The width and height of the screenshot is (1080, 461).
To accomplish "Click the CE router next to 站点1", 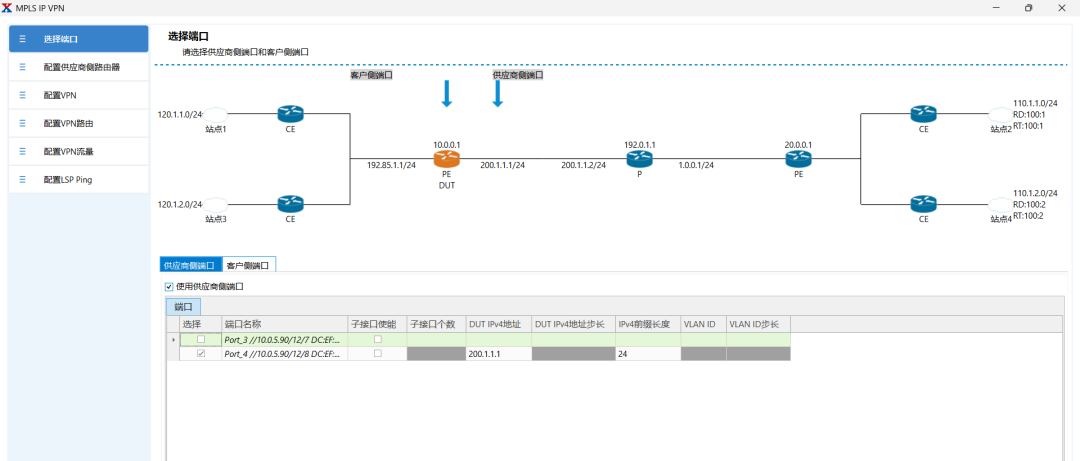I will [290, 114].
